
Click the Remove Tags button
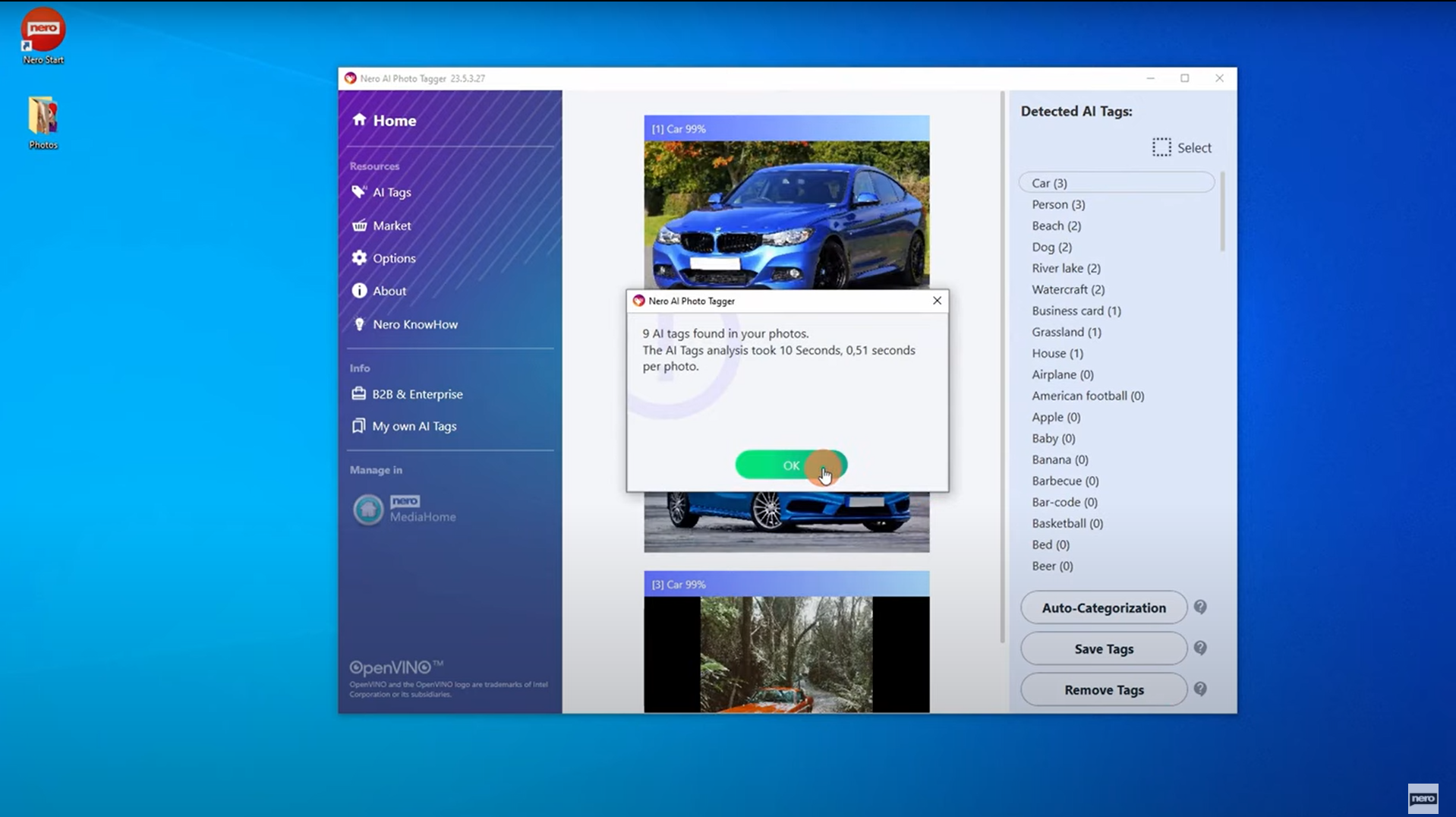point(1104,689)
